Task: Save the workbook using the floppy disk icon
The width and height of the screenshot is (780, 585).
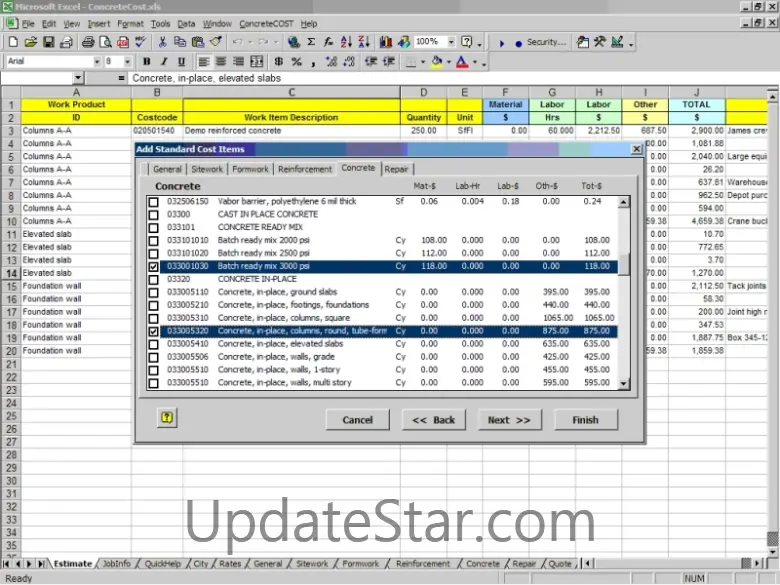Action: pyautogui.click(x=48, y=42)
